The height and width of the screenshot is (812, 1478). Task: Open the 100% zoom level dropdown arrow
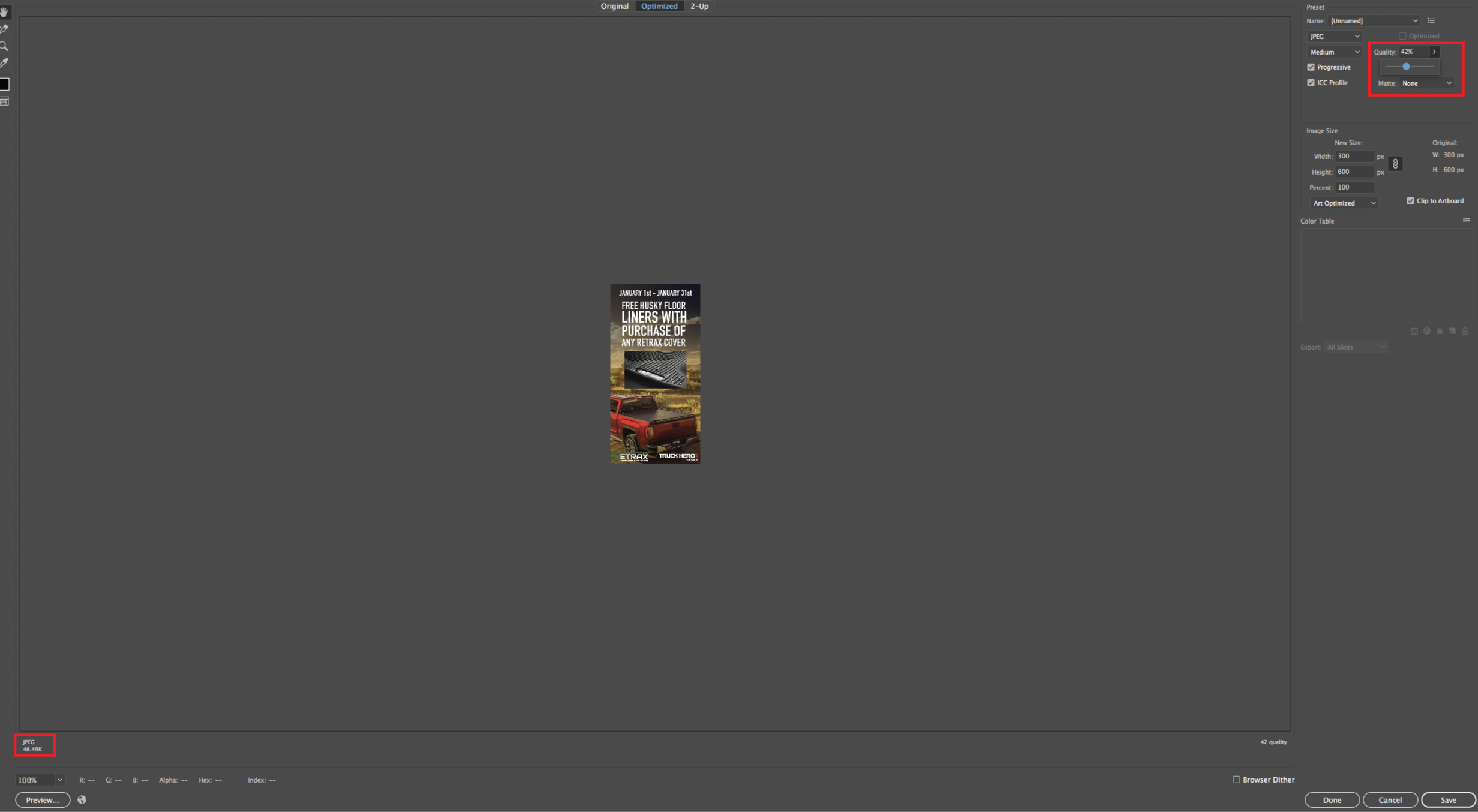[60, 780]
